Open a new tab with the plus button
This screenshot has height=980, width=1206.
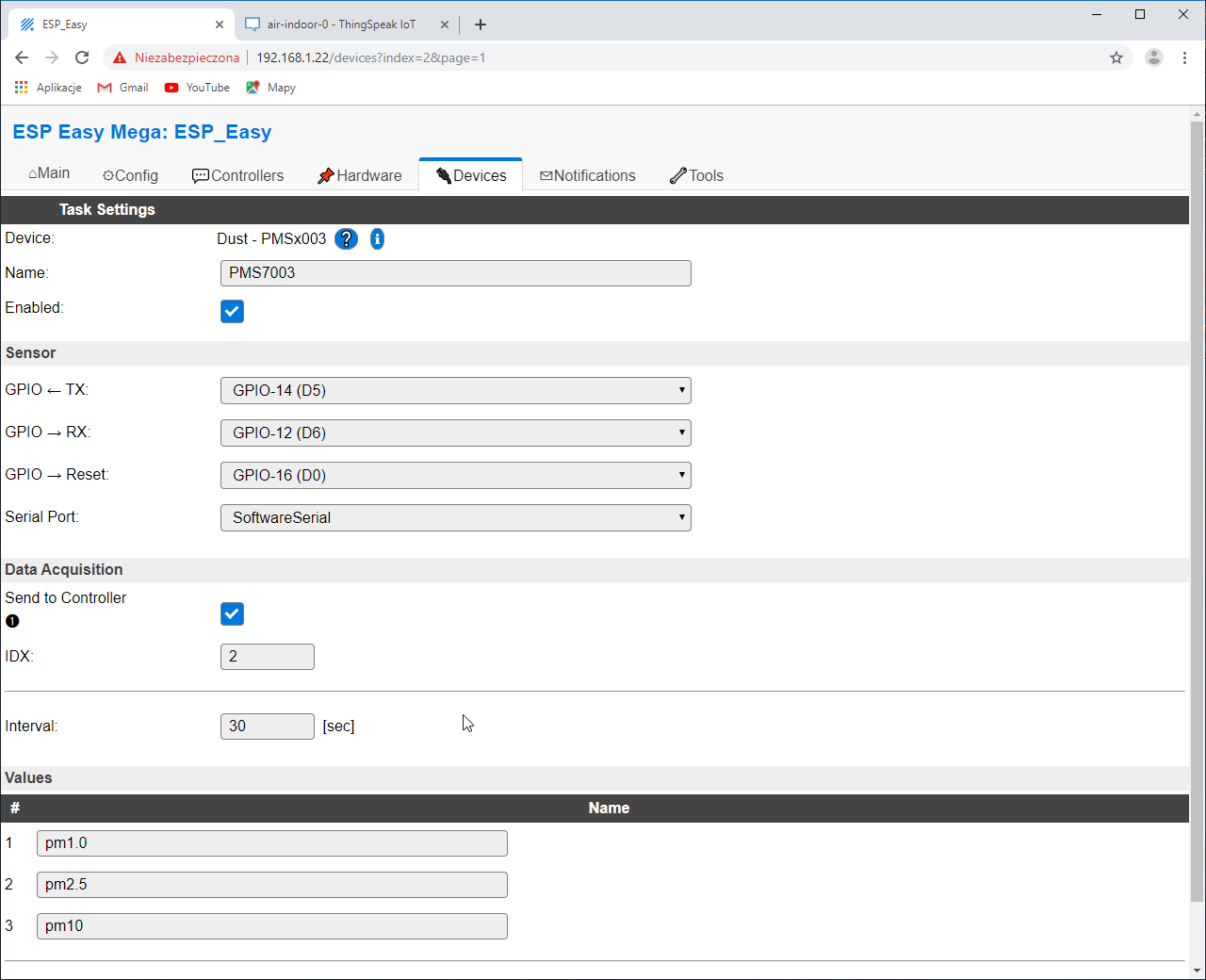point(481,24)
